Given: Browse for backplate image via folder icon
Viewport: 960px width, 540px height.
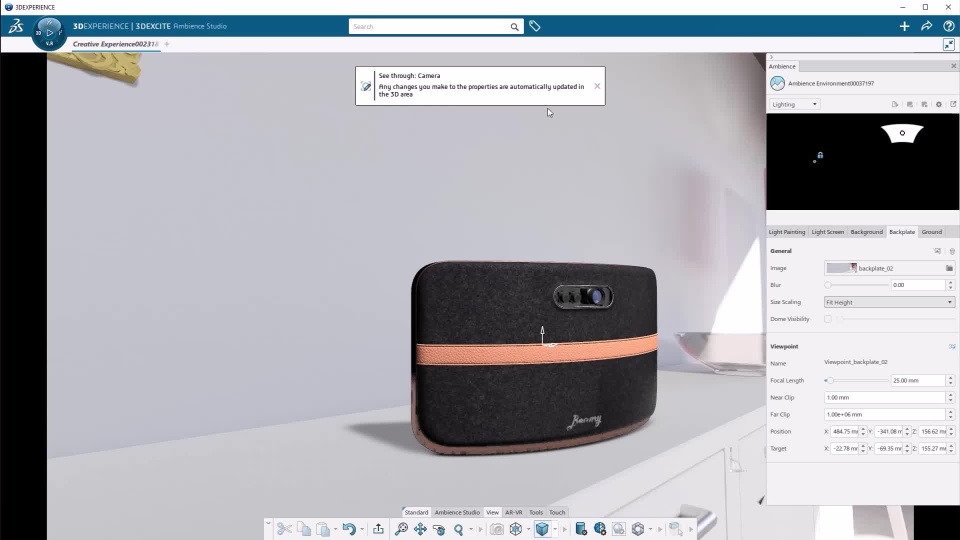Looking at the screenshot, I should pyautogui.click(x=949, y=268).
